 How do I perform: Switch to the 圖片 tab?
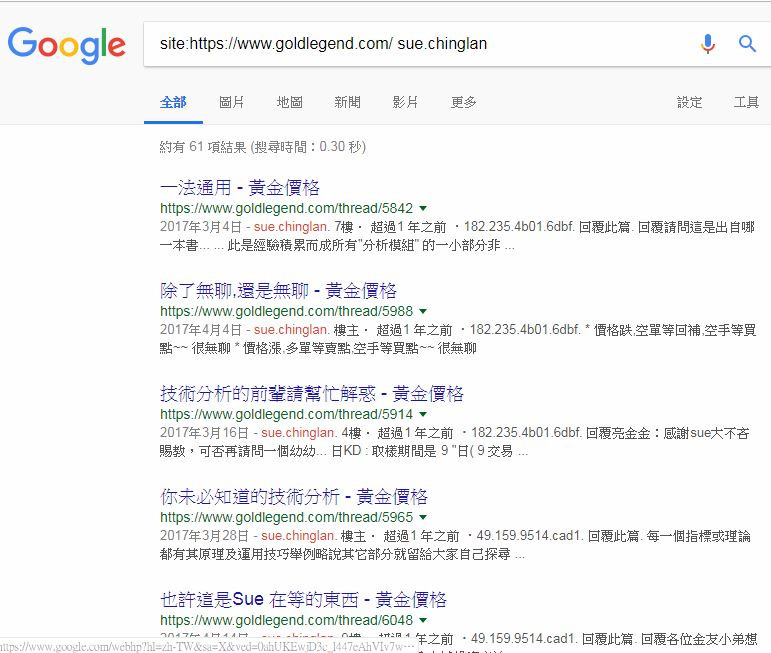(232, 102)
